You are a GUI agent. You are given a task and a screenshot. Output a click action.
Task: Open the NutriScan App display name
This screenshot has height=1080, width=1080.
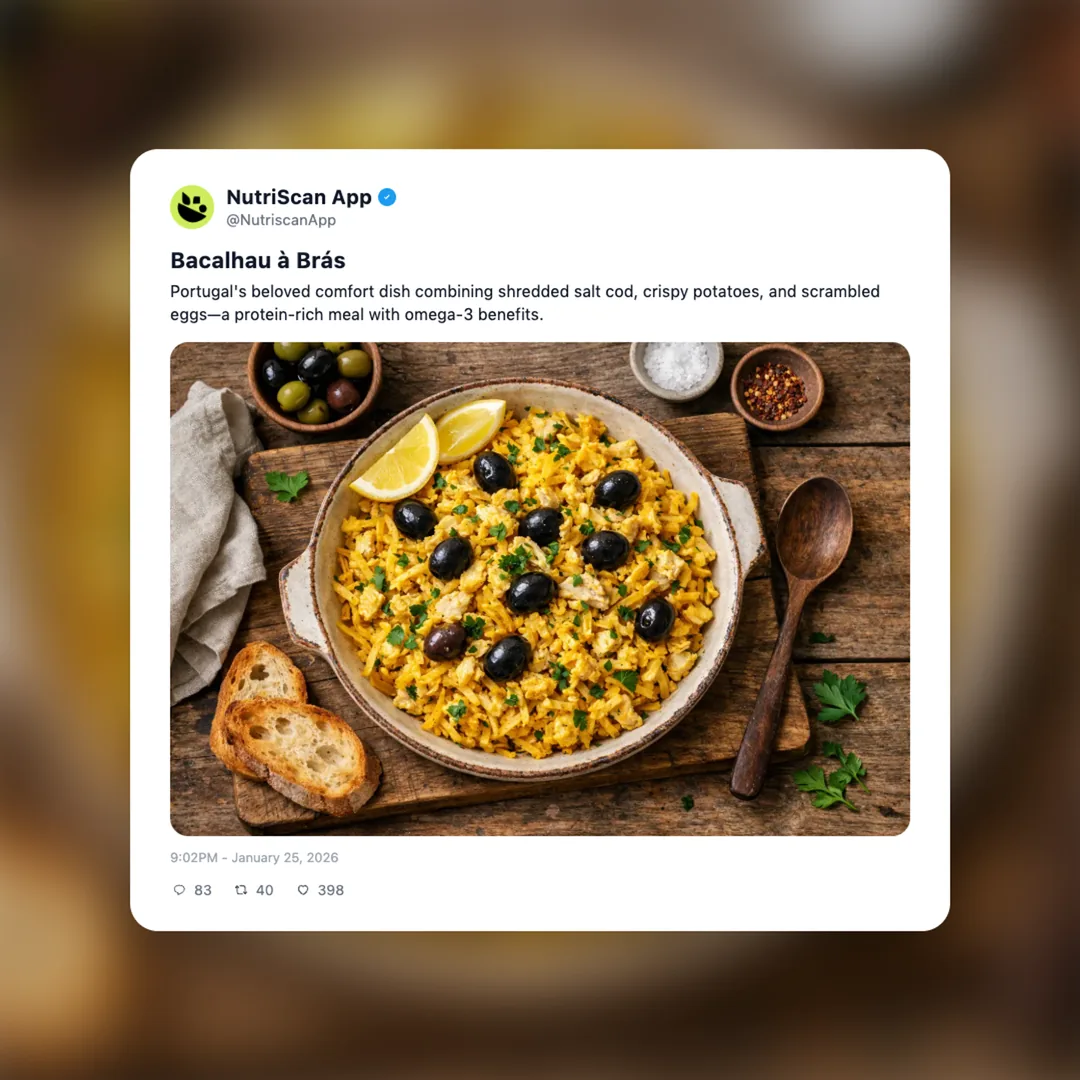click(299, 197)
